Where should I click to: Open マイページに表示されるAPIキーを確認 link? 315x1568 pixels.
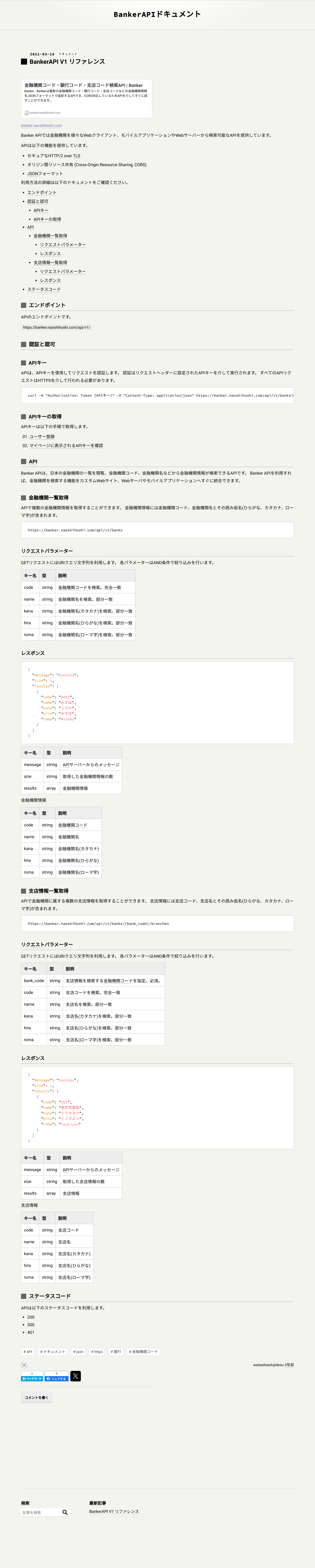[66, 445]
